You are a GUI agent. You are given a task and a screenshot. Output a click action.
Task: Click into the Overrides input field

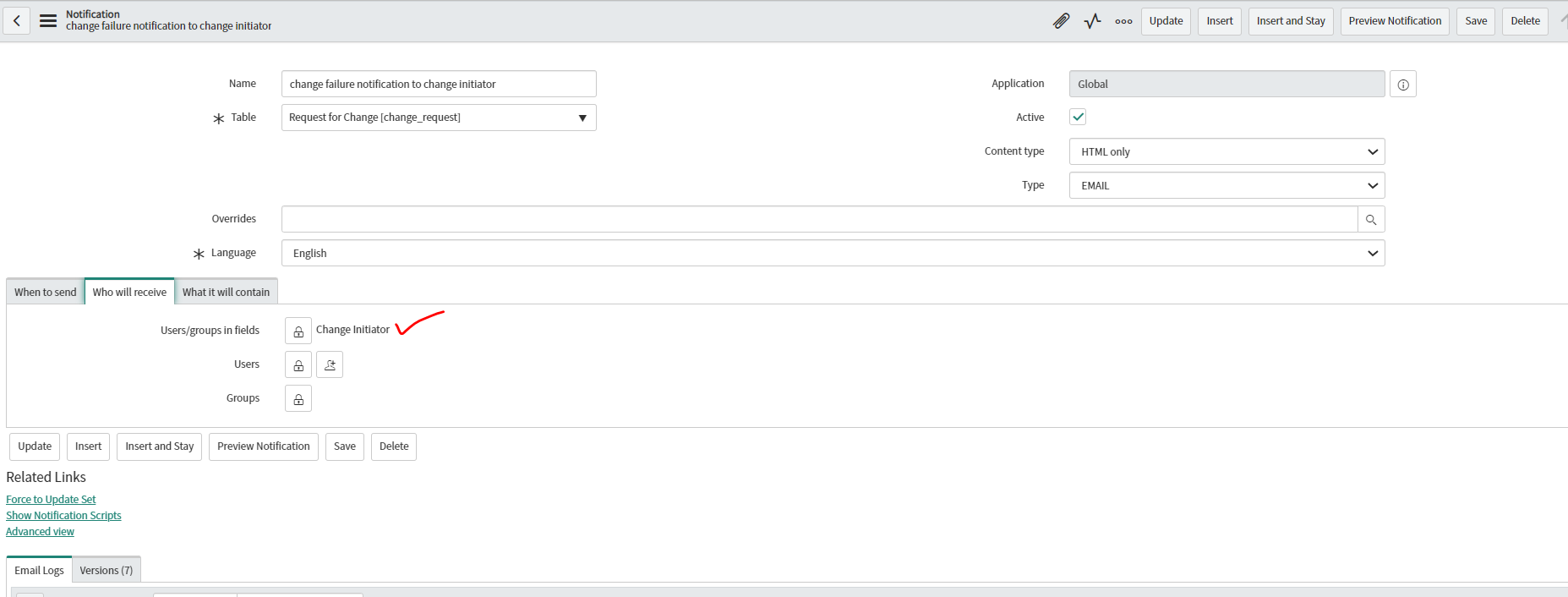coord(819,219)
